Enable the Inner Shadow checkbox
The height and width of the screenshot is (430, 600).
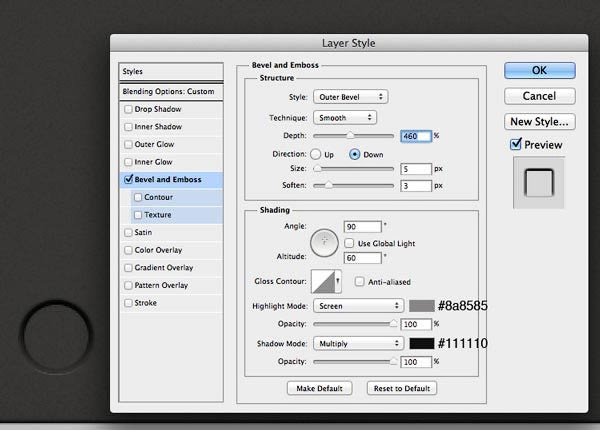pos(128,127)
